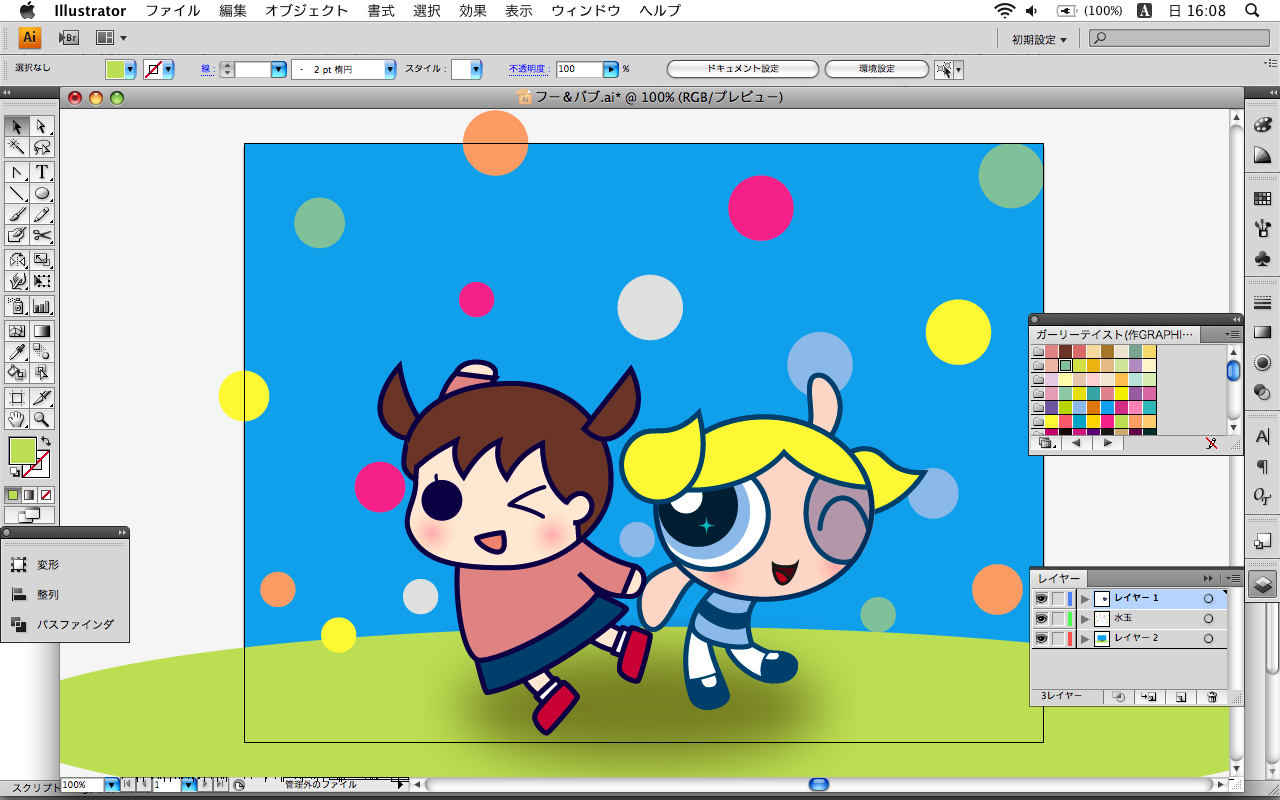Open the 初期設定 workspace dropdown
1280x800 pixels.
tap(1039, 40)
